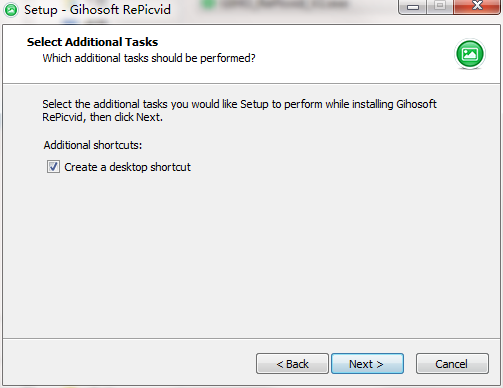Click the 'Setup - Gihosoft RePicvid' title text

(x=97, y=10)
